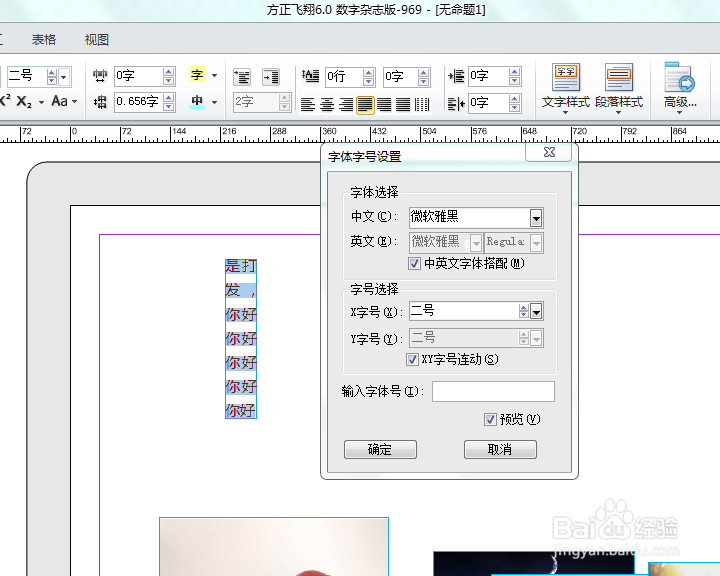Toggle XY字号连动 checkbox
This screenshot has width=720, height=576.
point(412,359)
